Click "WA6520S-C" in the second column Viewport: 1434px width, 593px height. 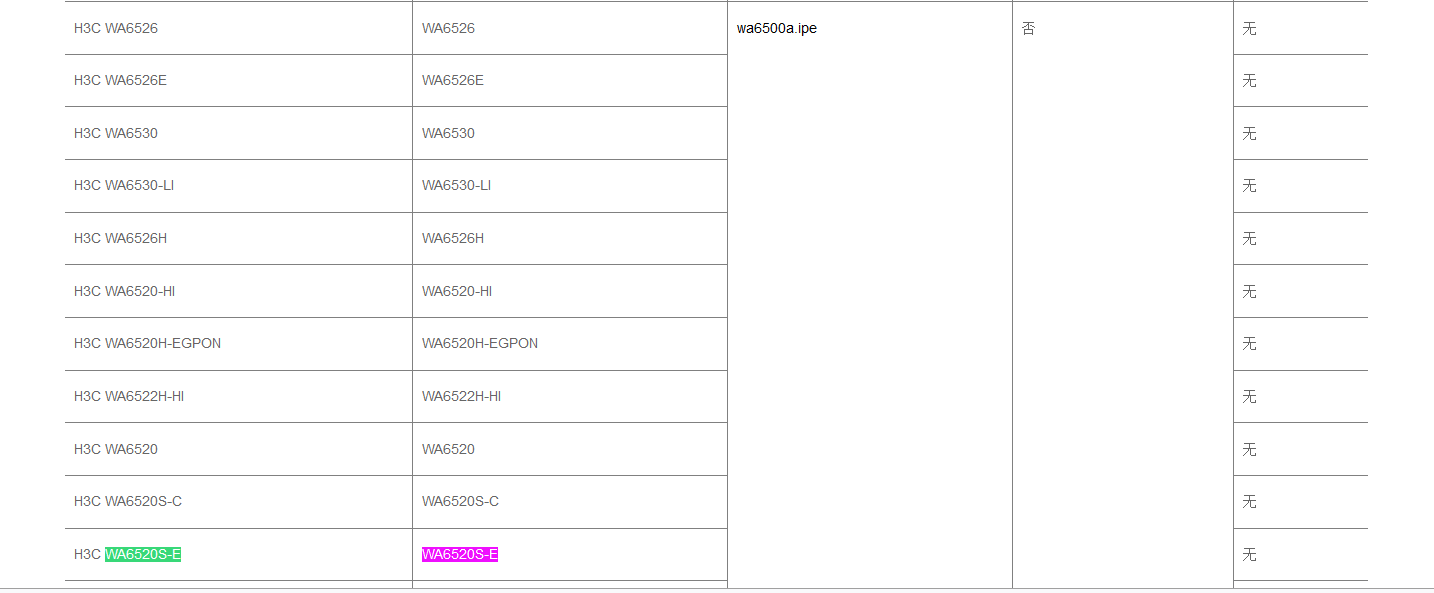(460, 501)
